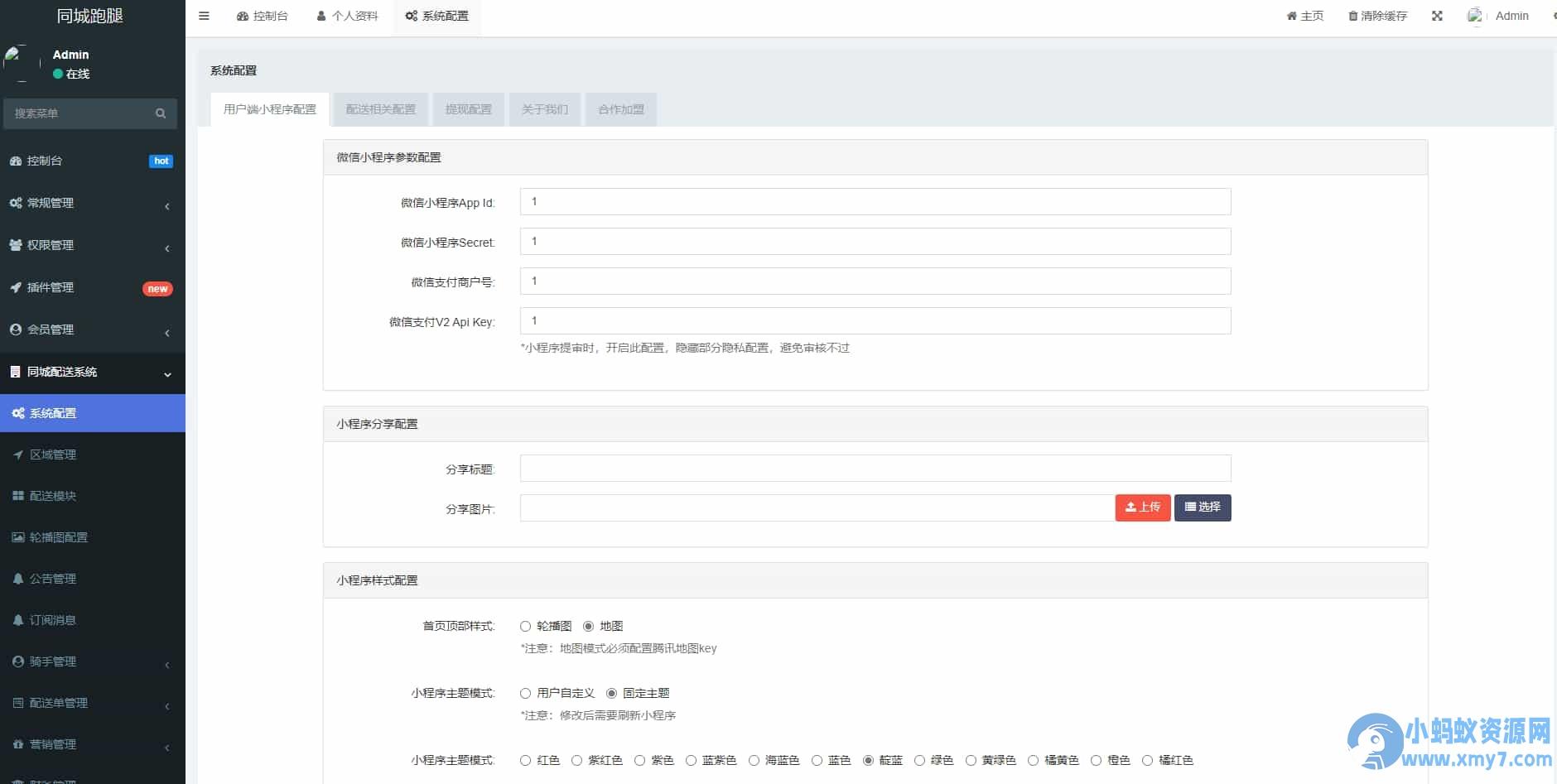This screenshot has width=1557, height=784.
Task: Click the red 上传 upload button
Action: click(1143, 507)
